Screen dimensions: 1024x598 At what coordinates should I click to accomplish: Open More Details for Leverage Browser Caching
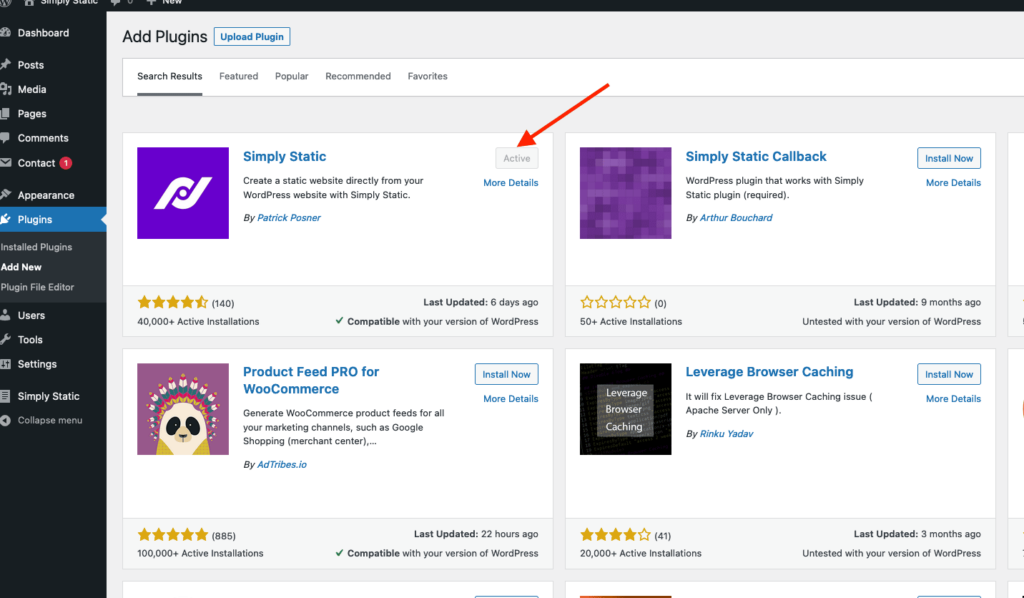(x=953, y=399)
